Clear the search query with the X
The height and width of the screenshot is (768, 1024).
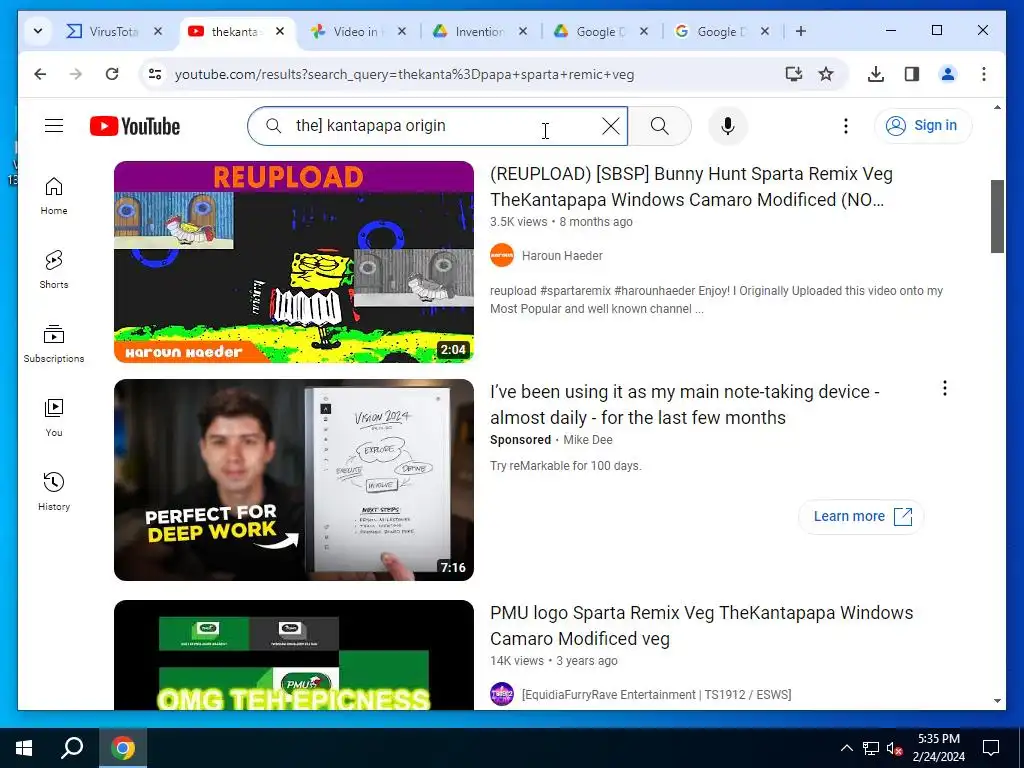(x=611, y=126)
